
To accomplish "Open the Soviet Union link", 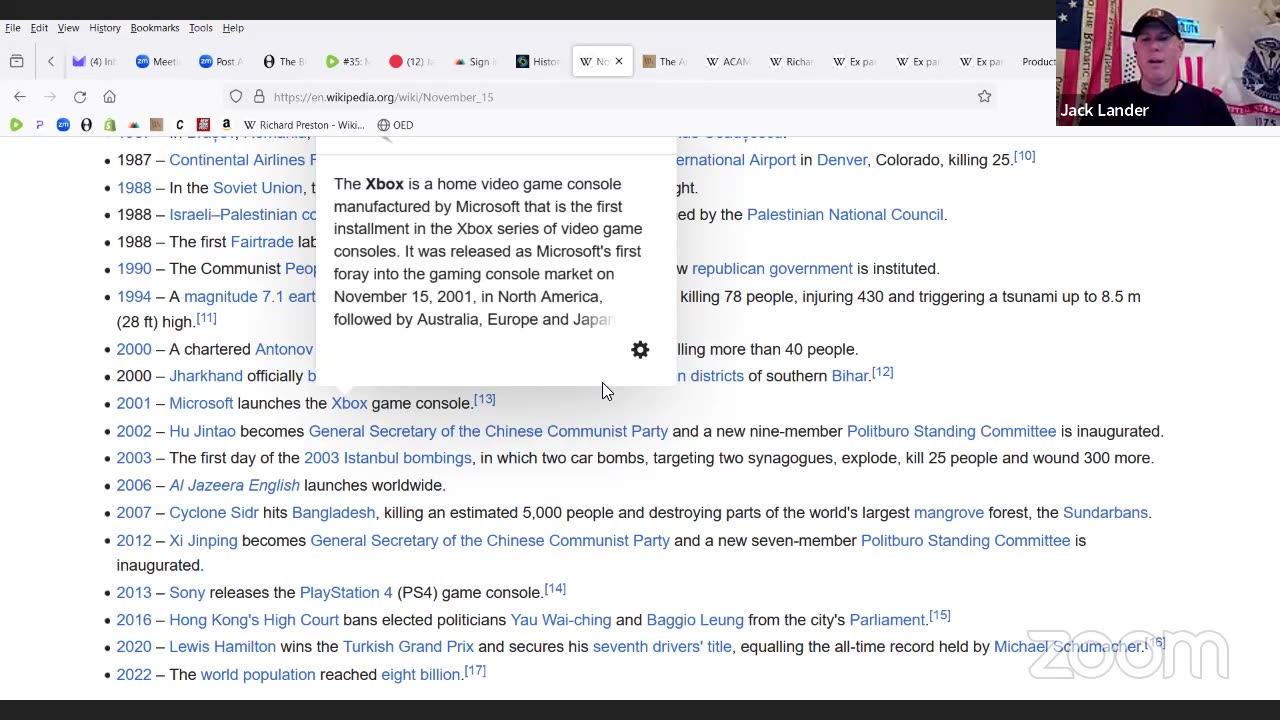I will click(257, 188).
